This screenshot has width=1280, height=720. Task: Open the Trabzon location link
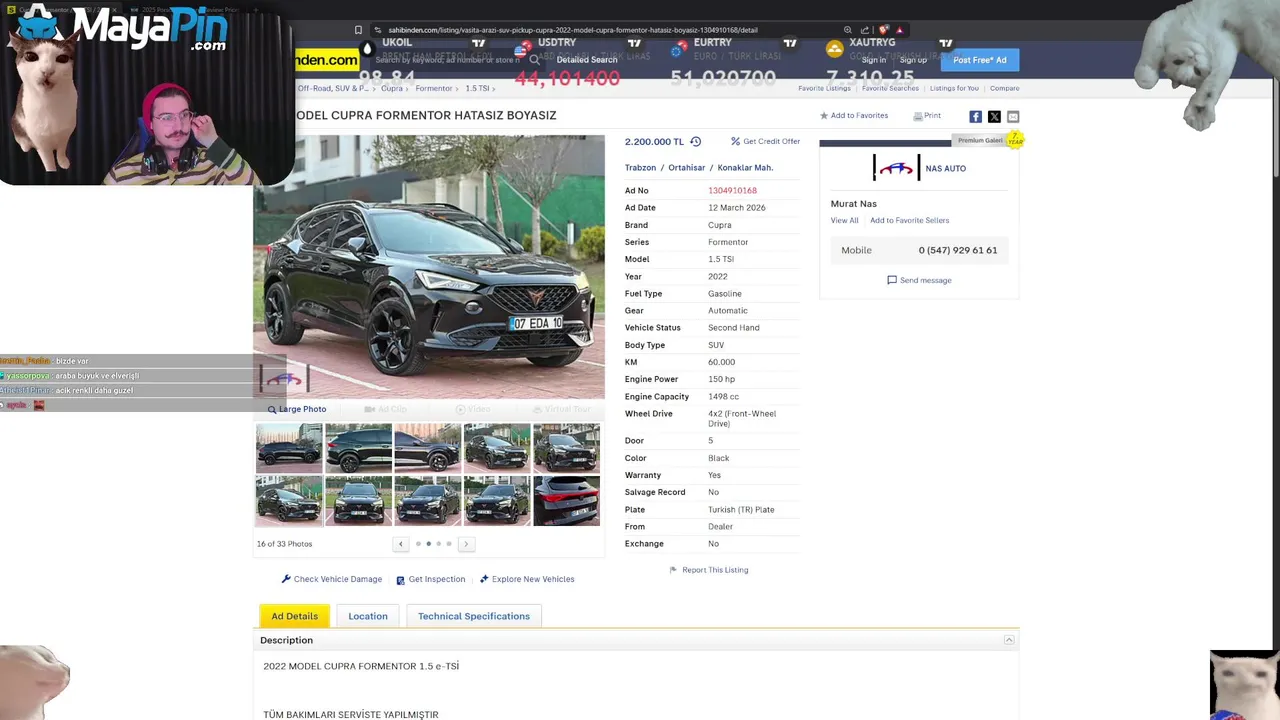click(x=640, y=168)
